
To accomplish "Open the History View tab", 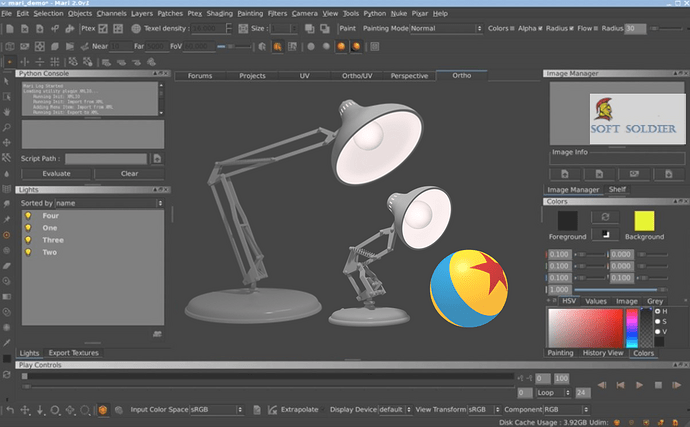I will coord(603,353).
